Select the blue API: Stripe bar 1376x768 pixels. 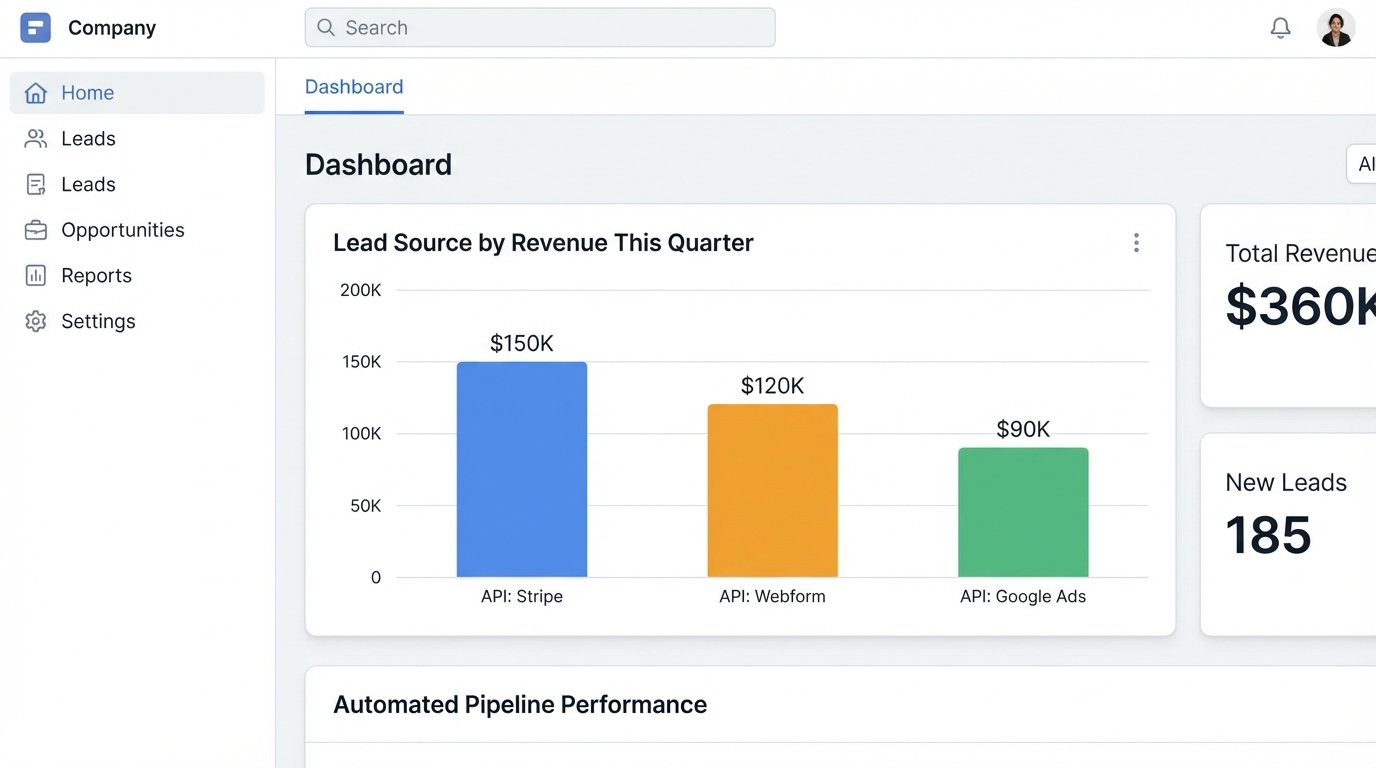tap(522, 470)
